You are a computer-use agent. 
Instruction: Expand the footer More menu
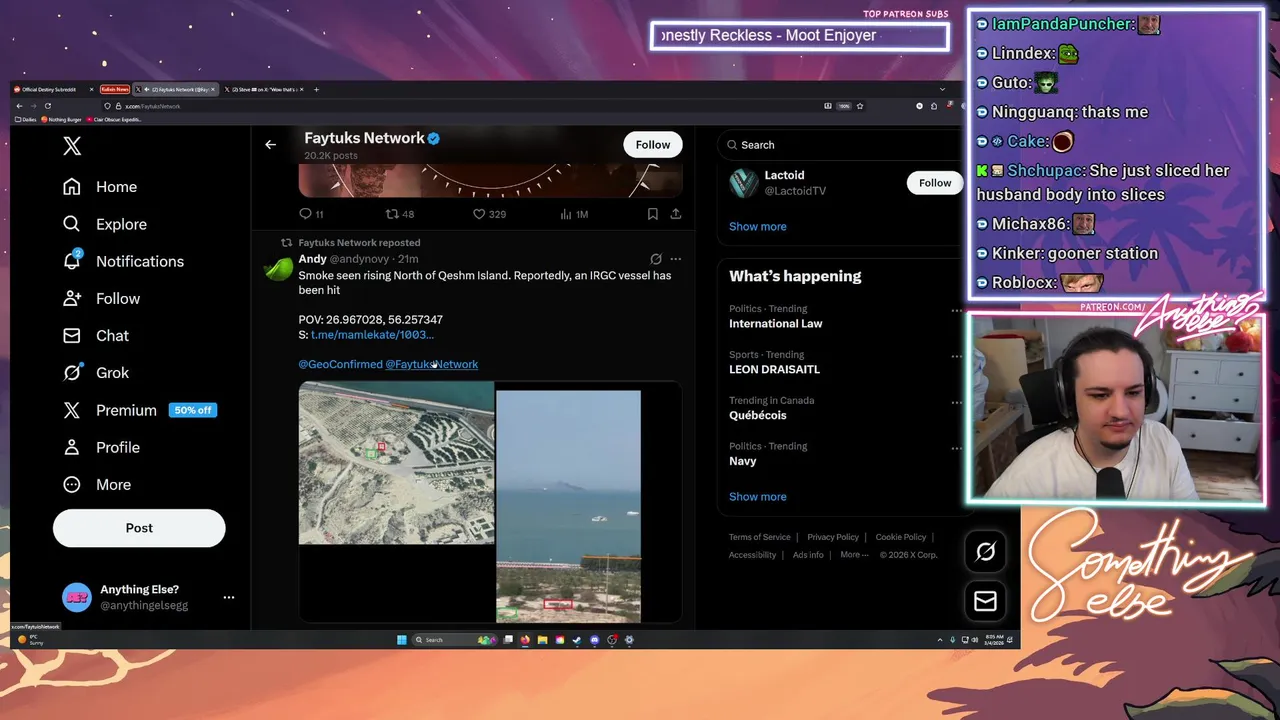point(854,555)
